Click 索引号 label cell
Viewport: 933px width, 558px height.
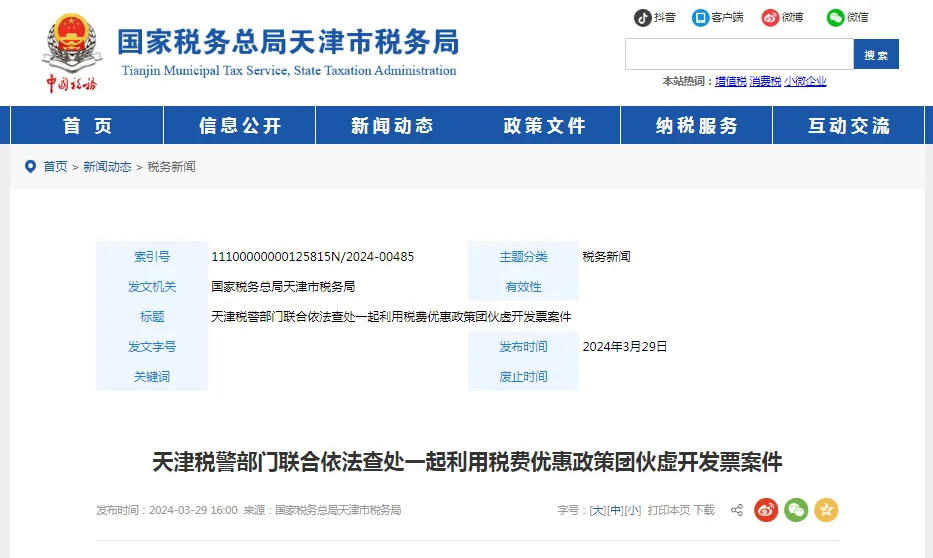152,256
